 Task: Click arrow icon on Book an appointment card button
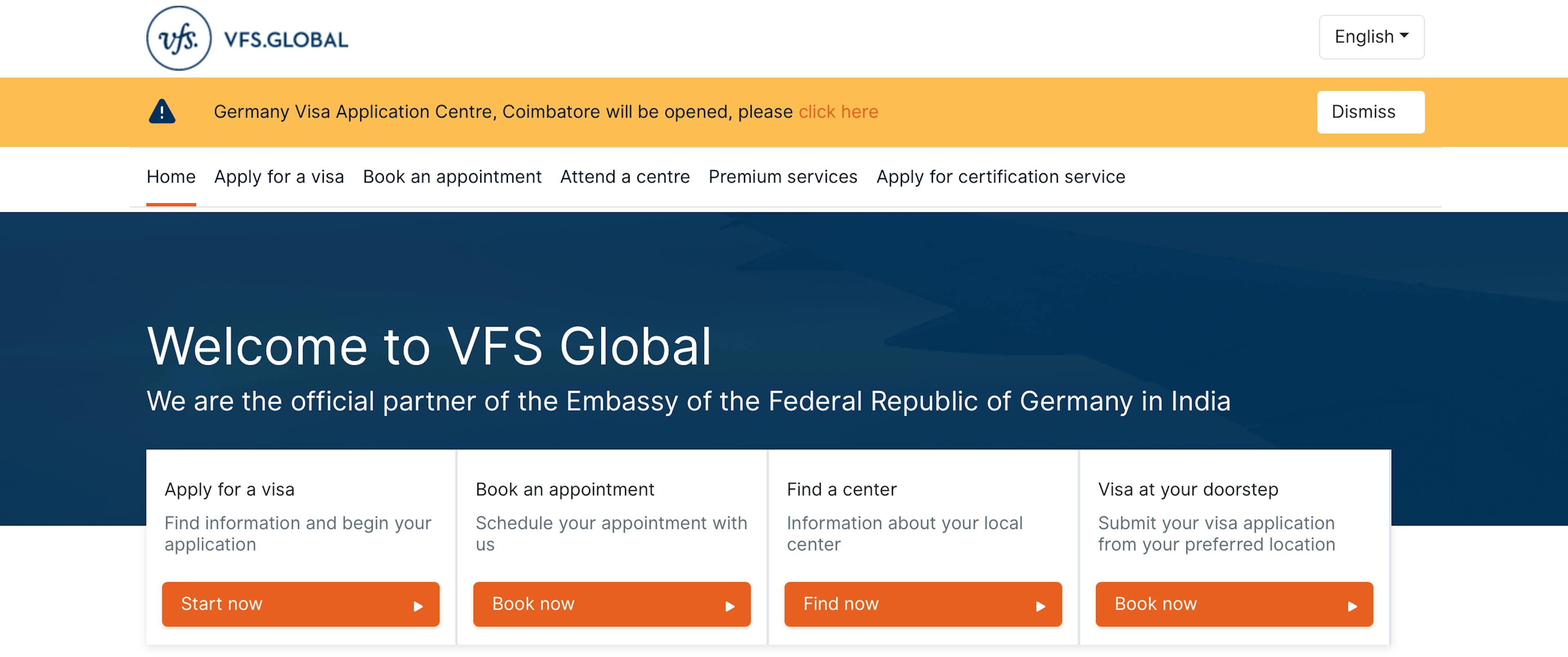(x=730, y=606)
